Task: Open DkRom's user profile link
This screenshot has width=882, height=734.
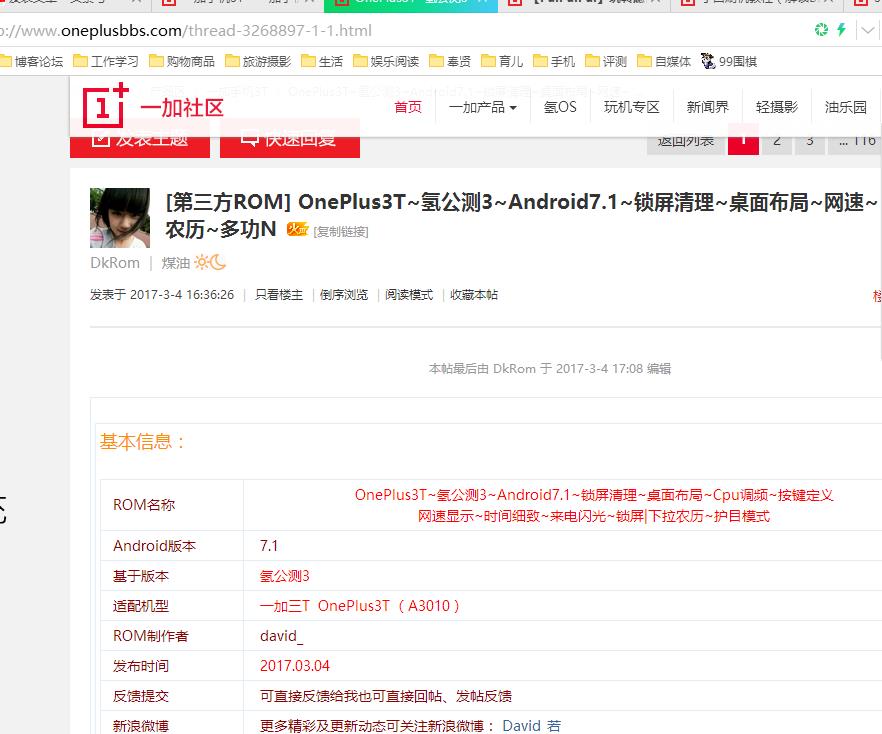Action: tap(114, 262)
